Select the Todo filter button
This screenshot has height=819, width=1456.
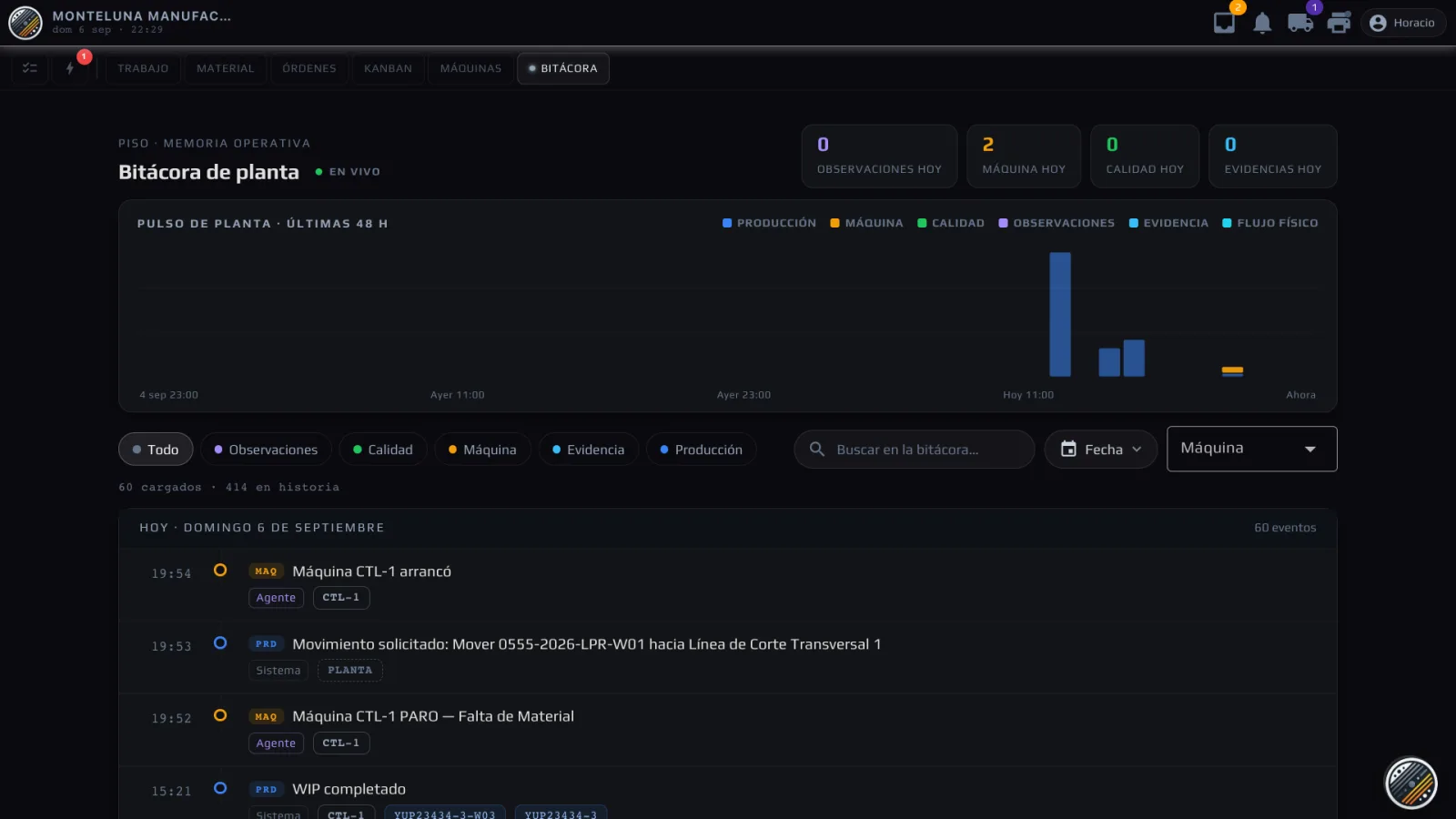coord(156,450)
